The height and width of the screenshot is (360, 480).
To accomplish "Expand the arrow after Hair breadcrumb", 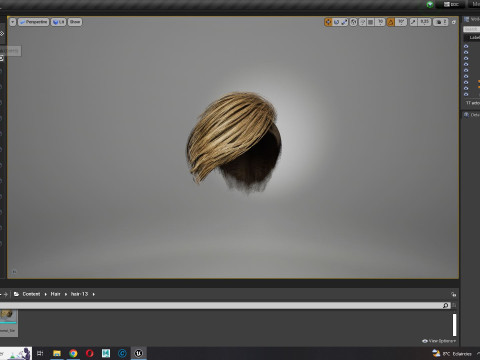I will click(66, 294).
